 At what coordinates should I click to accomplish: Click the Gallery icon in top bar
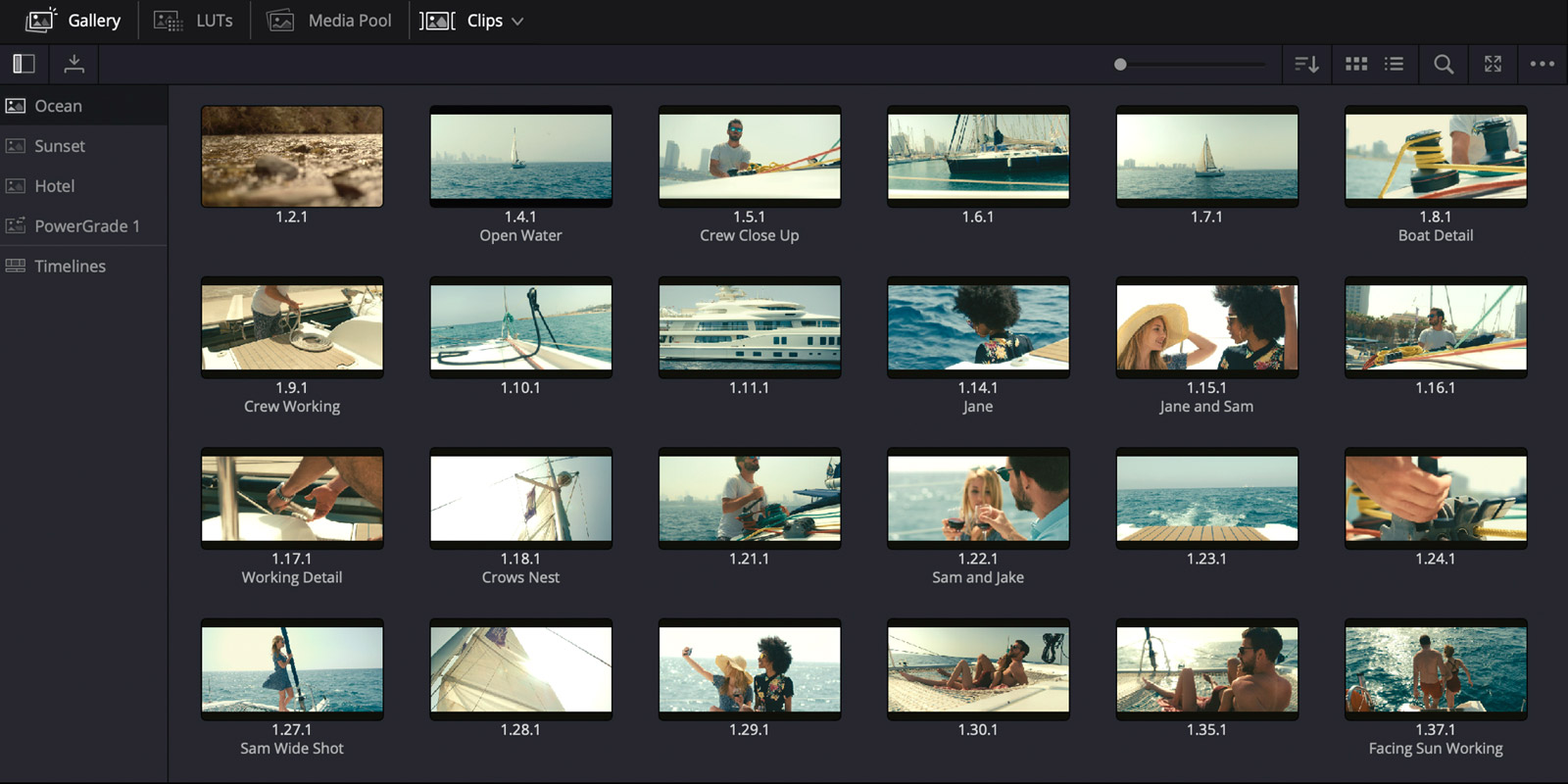(x=40, y=21)
